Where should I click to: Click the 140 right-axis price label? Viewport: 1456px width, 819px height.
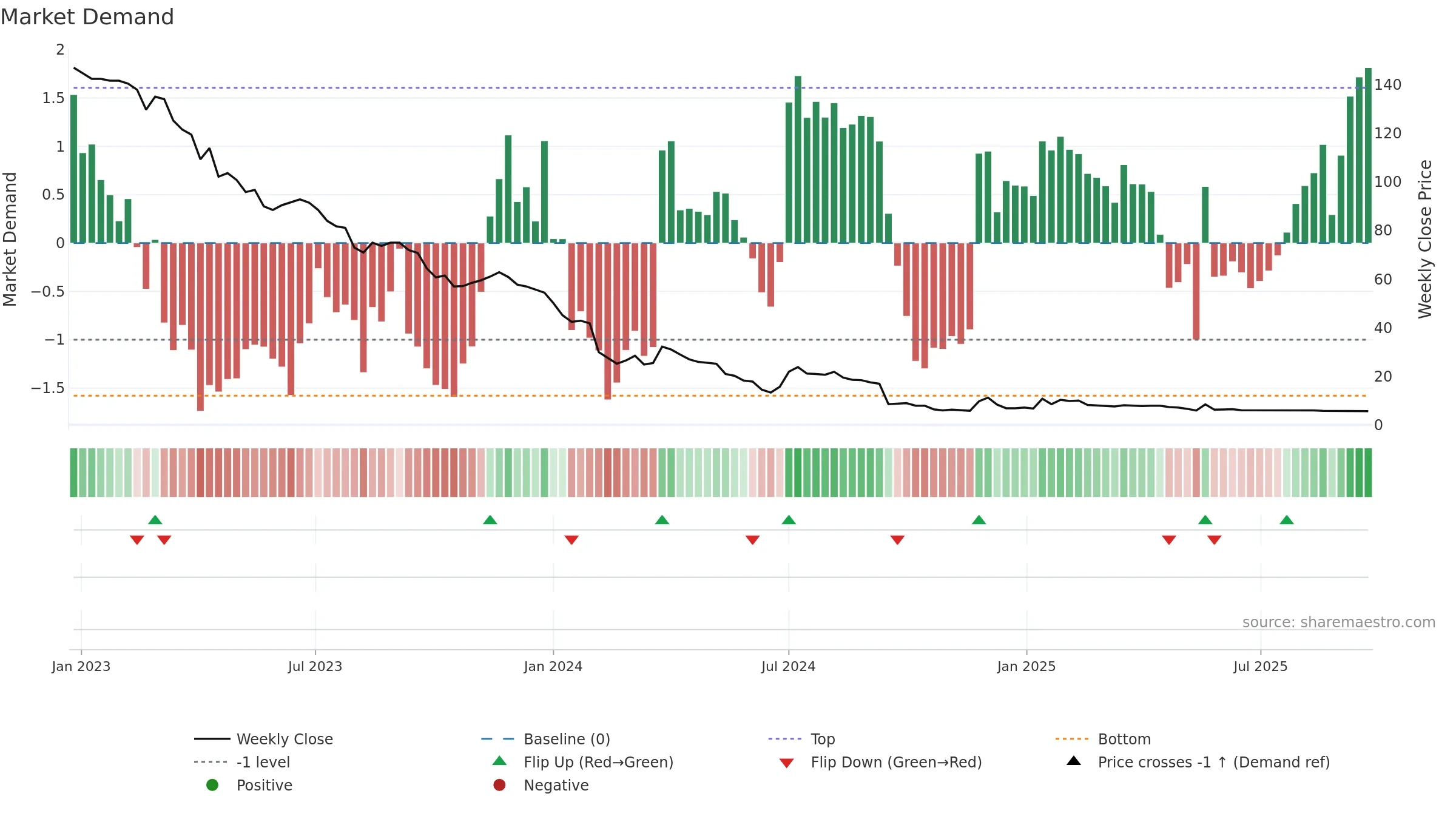[x=1388, y=84]
